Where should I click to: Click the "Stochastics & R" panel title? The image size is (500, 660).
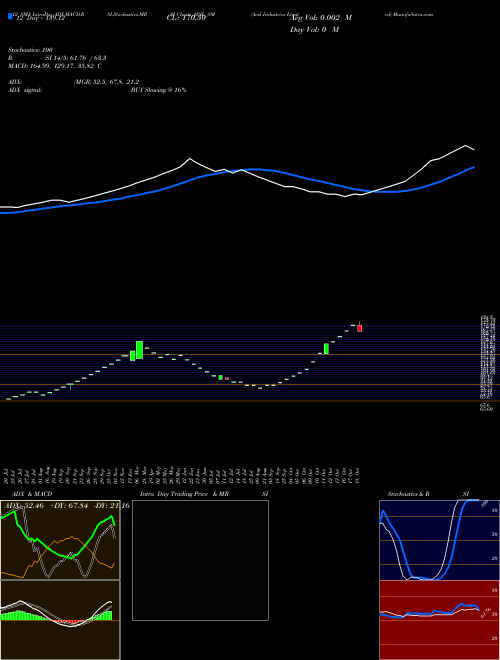tap(408, 494)
